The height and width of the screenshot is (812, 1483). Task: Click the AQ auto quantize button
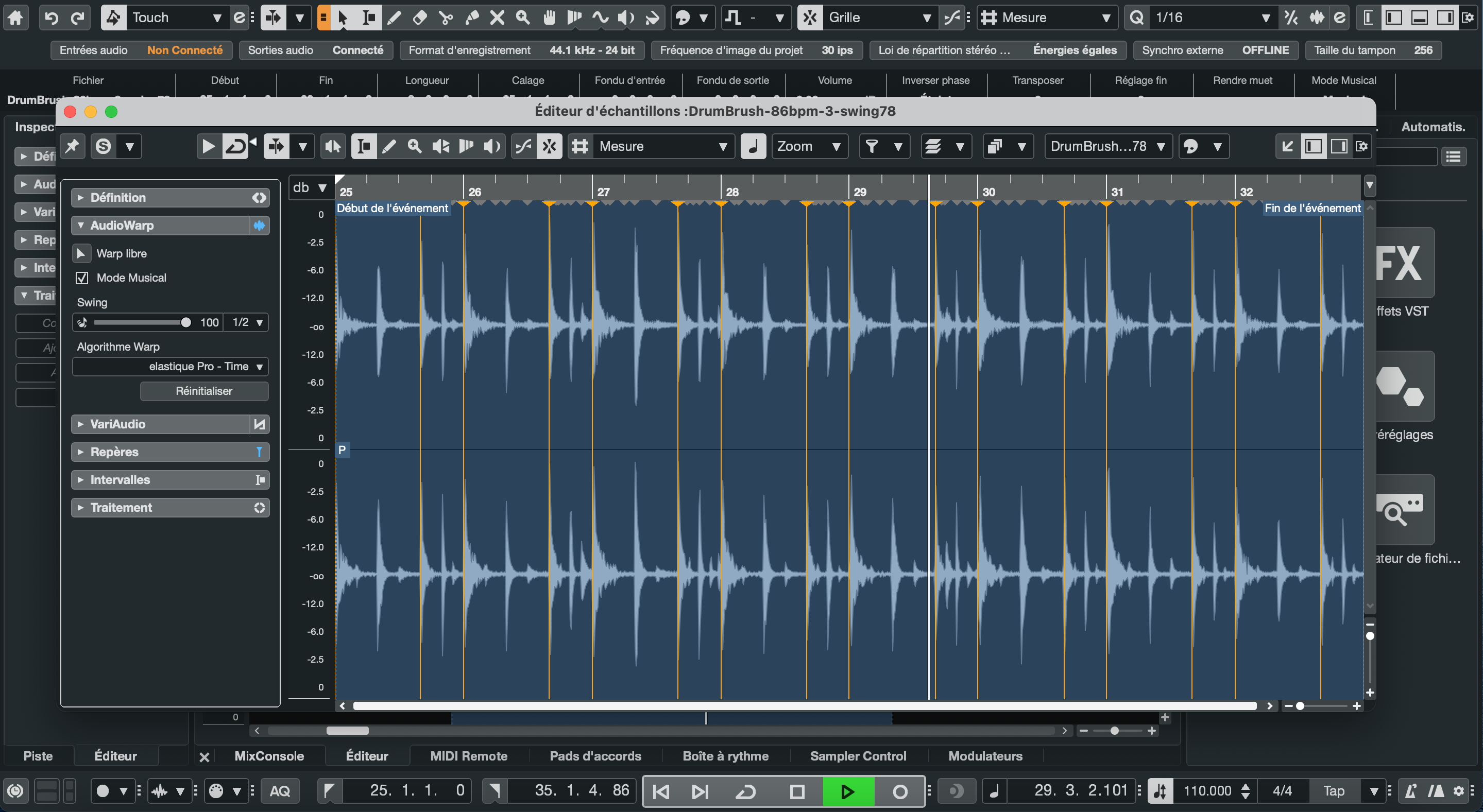[x=280, y=791]
